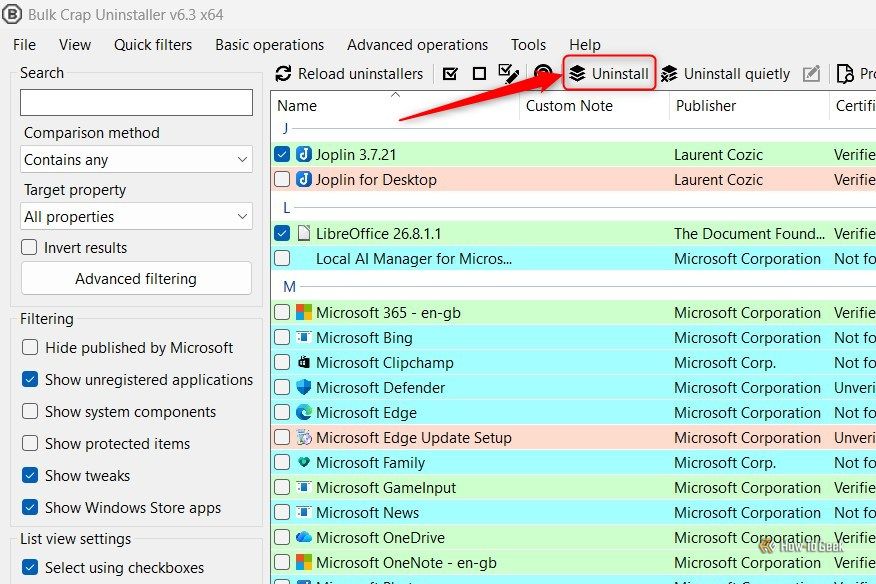Click the Joplin for Desktop app icon

(304, 179)
